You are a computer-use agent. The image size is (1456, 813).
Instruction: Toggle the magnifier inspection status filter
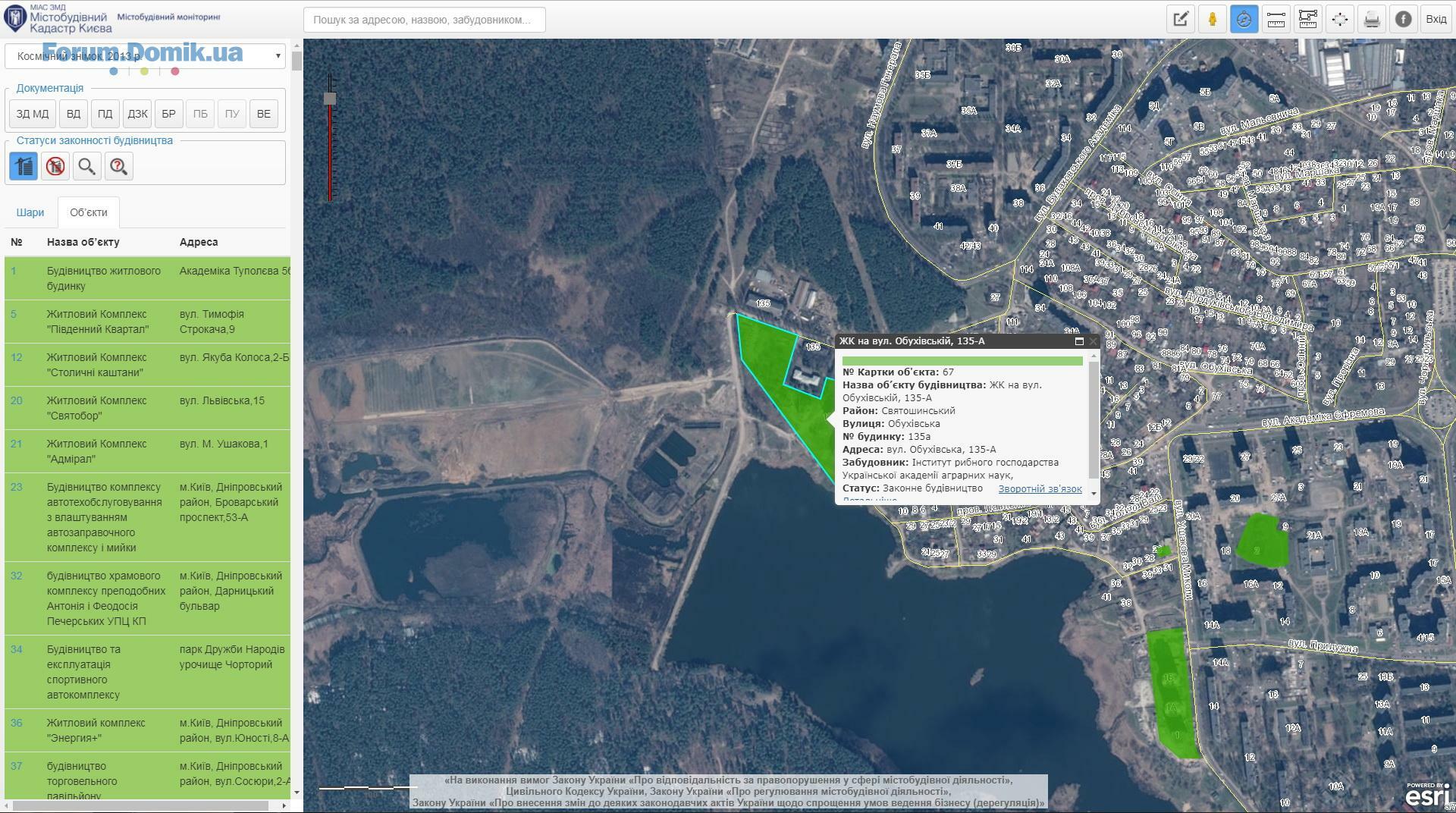click(x=87, y=166)
